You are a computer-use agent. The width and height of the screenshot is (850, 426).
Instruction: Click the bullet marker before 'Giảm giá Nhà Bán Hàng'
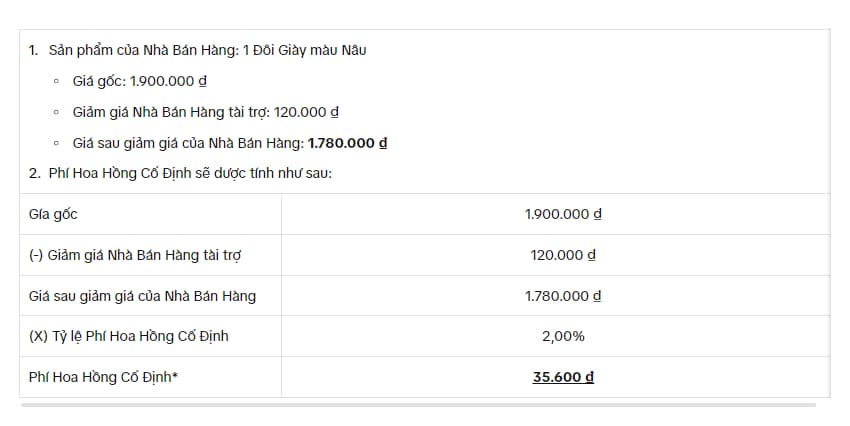(56, 112)
